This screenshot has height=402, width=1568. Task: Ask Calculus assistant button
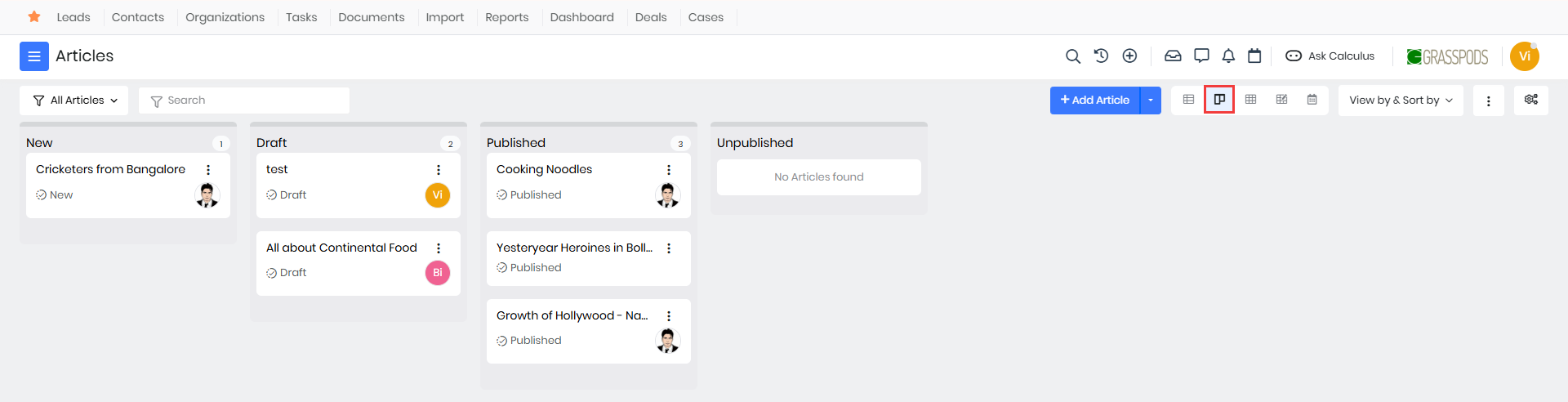[x=1330, y=56]
